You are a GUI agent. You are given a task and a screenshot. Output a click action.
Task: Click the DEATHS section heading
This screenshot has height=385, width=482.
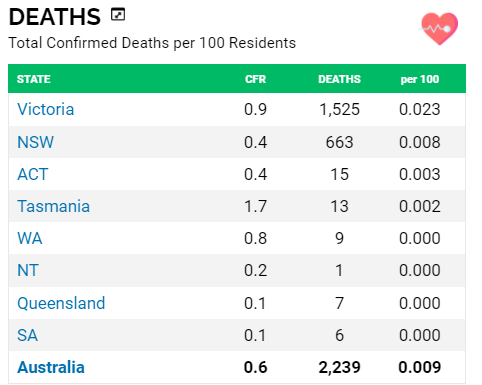[55, 17]
